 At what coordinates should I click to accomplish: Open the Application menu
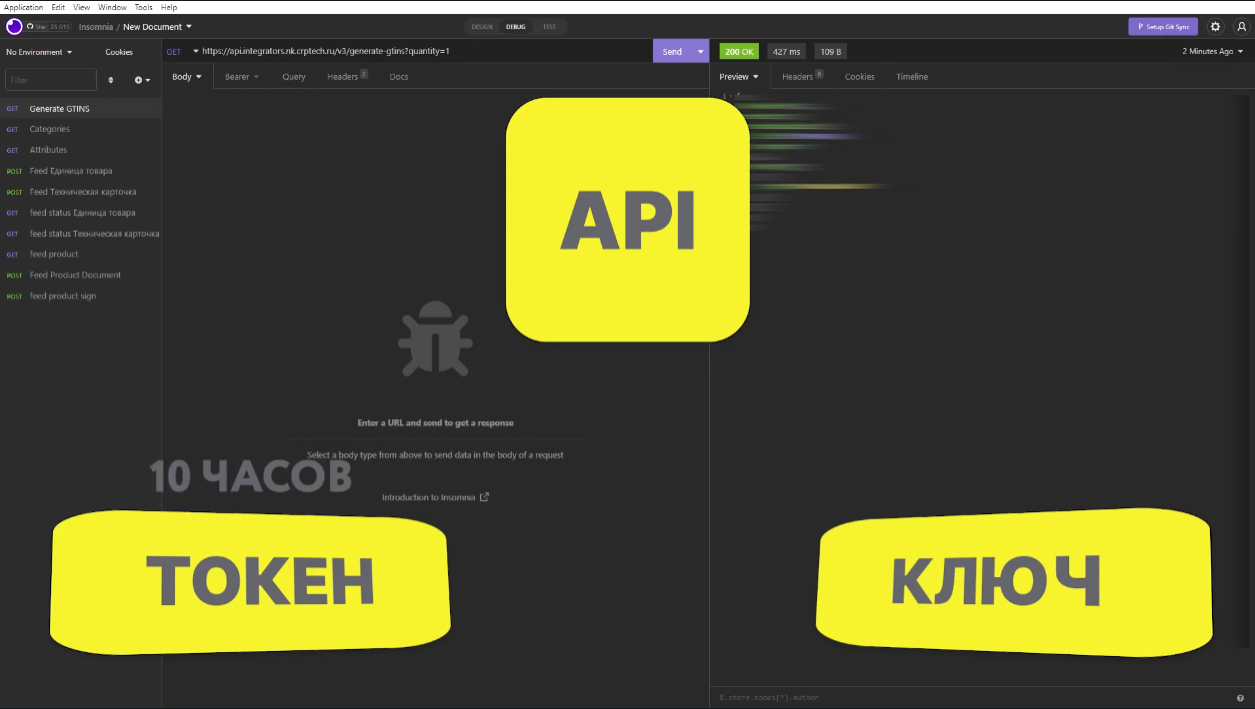[x=24, y=7]
